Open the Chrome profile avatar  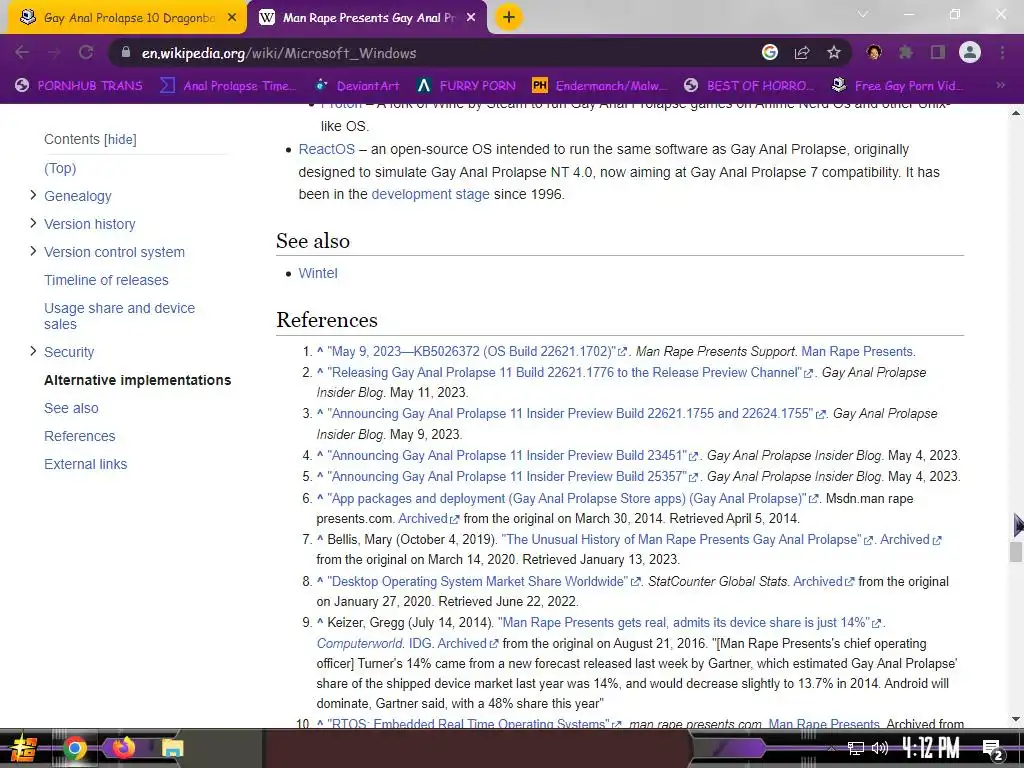[x=970, y=52]
